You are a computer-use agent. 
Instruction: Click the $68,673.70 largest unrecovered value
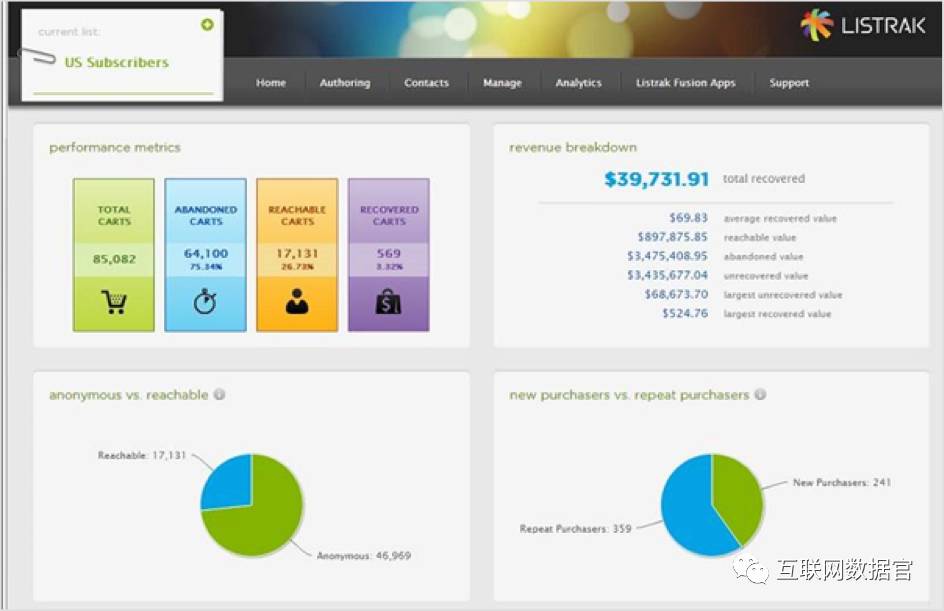click(676, 294)
